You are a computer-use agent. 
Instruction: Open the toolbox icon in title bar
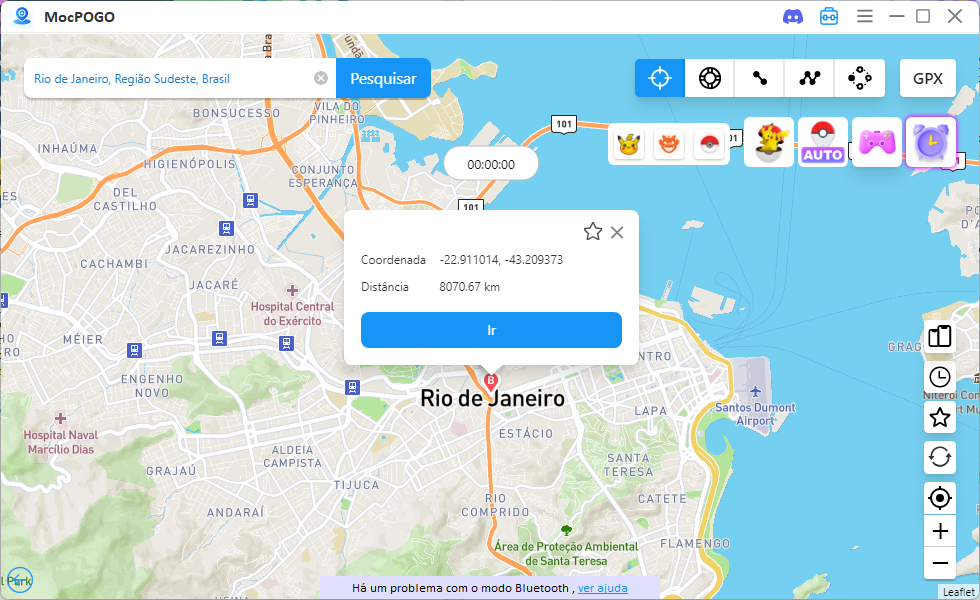click(829, 16)
